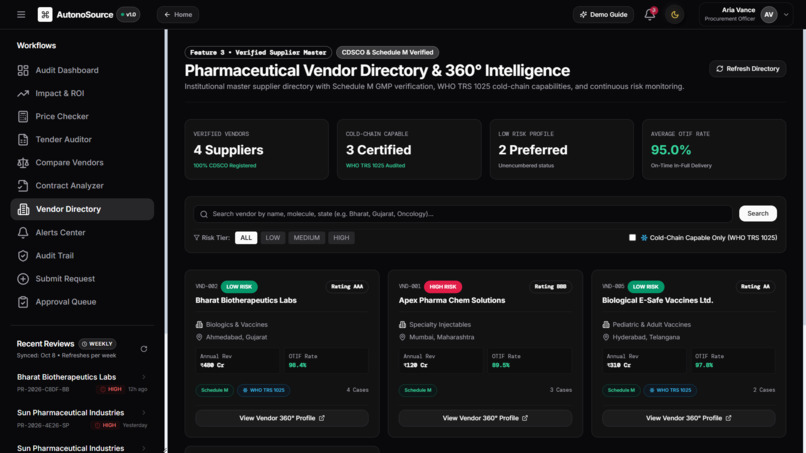This screenshot has width=806, height=453.
Task: Click LOW RISK badge on Biological E-Safe
Action: click(646, 286)
